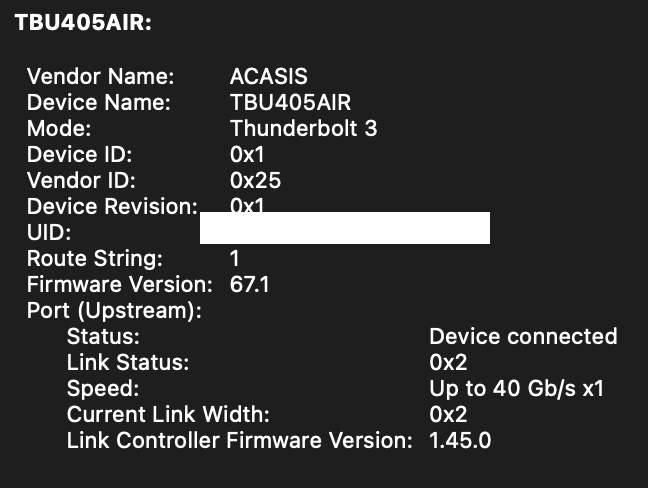Select the 0x1 value beside Device ID
The width and height of the screenshot is (648, 488).
click(x=246, y=154)
